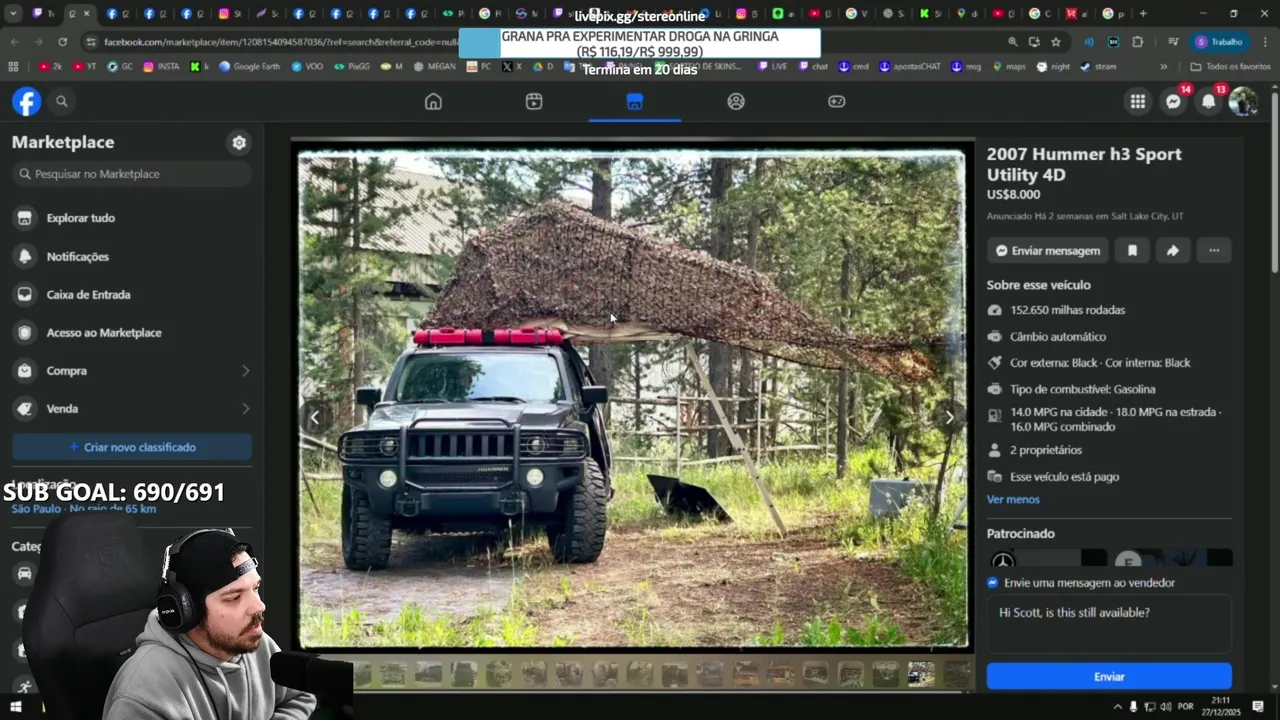Expand the Compra section
This screenshot has width=1280, height=720.
[x=132, y=371]
